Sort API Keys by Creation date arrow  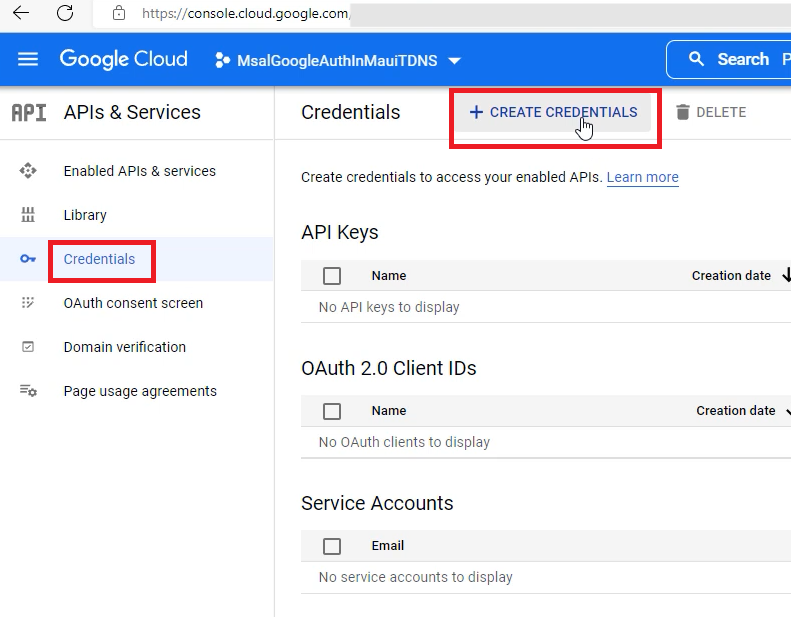[x=786, y=275]
